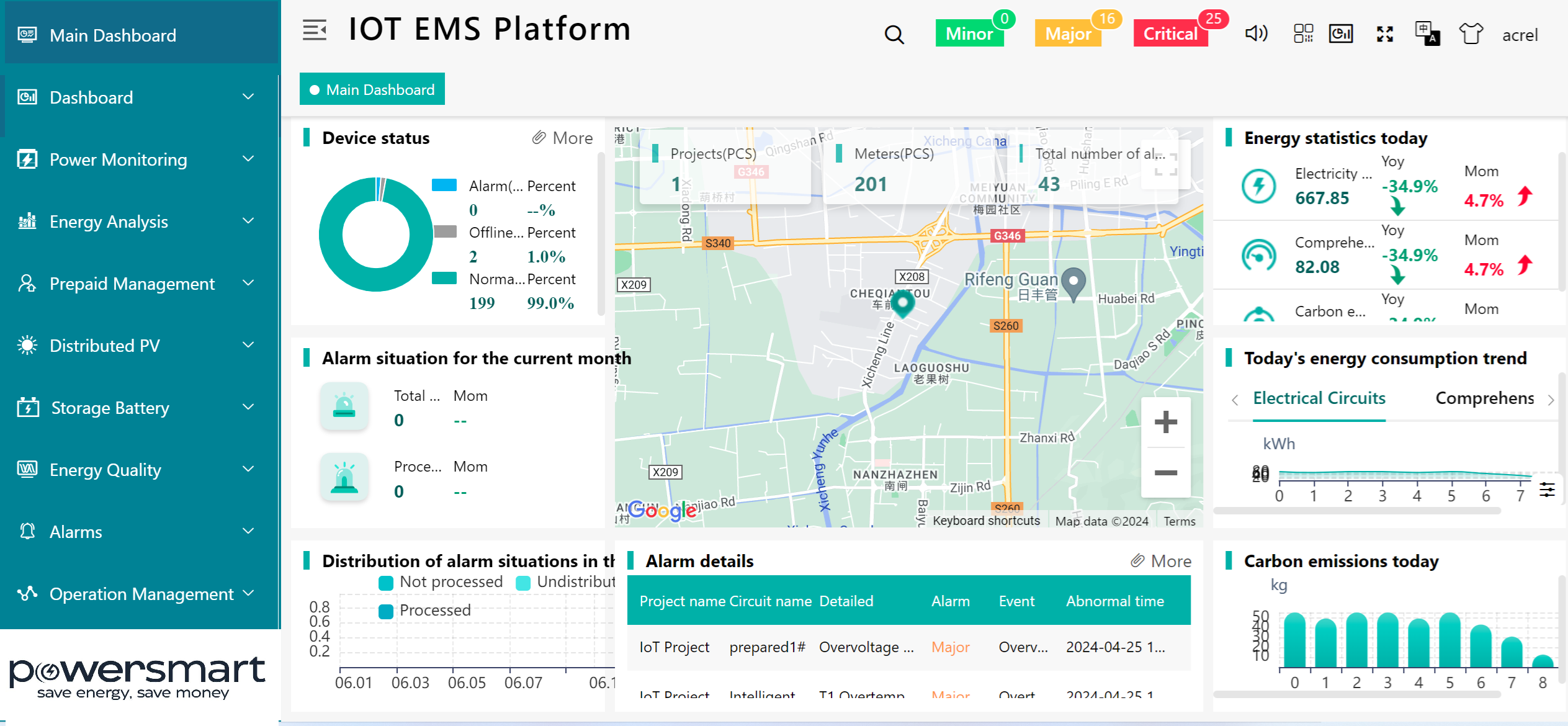
Task: Click the Energy Quality waveform icon
Action: coord(27,469)
